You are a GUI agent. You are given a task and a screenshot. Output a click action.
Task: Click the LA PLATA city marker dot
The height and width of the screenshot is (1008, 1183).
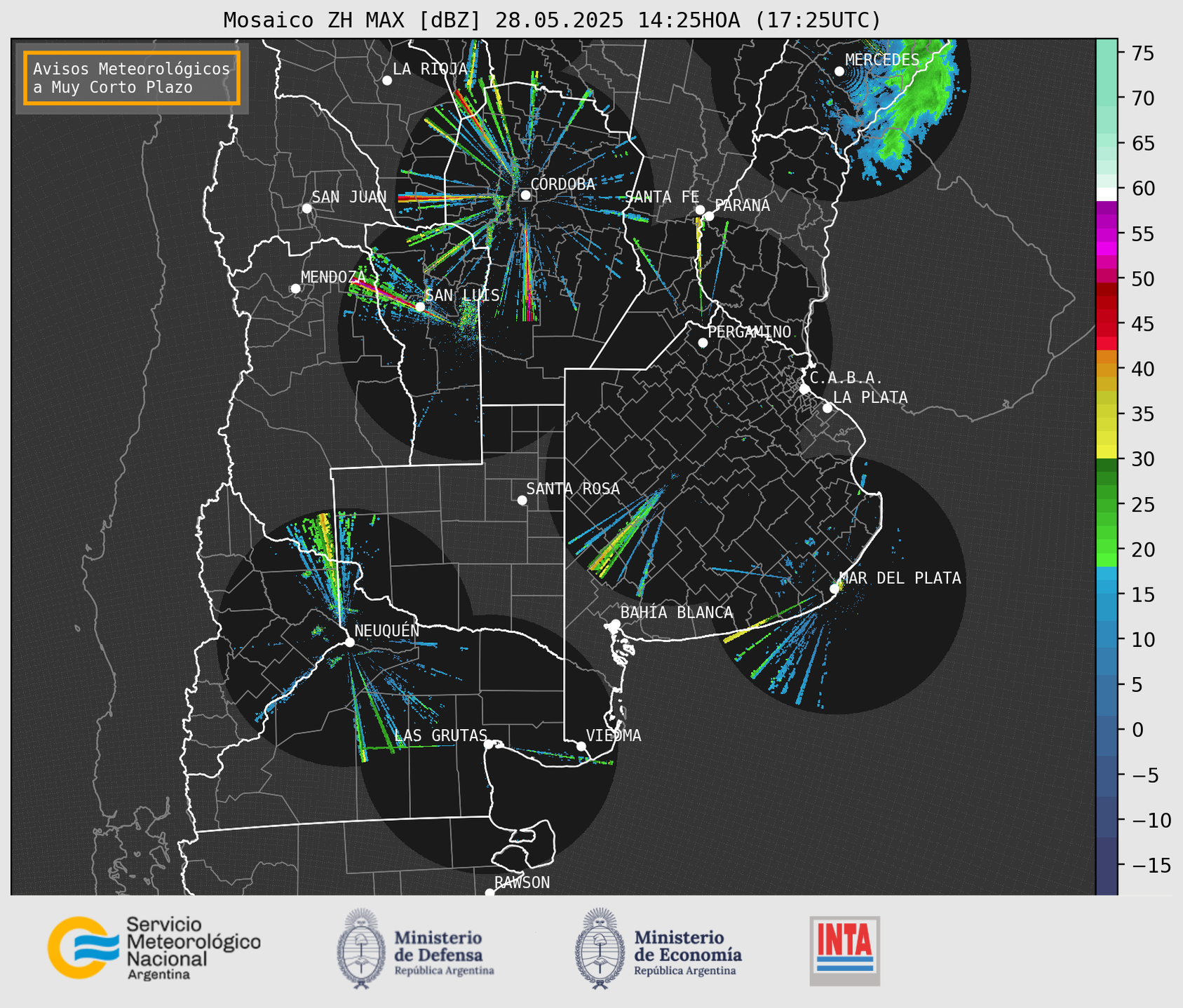point(827,408)
